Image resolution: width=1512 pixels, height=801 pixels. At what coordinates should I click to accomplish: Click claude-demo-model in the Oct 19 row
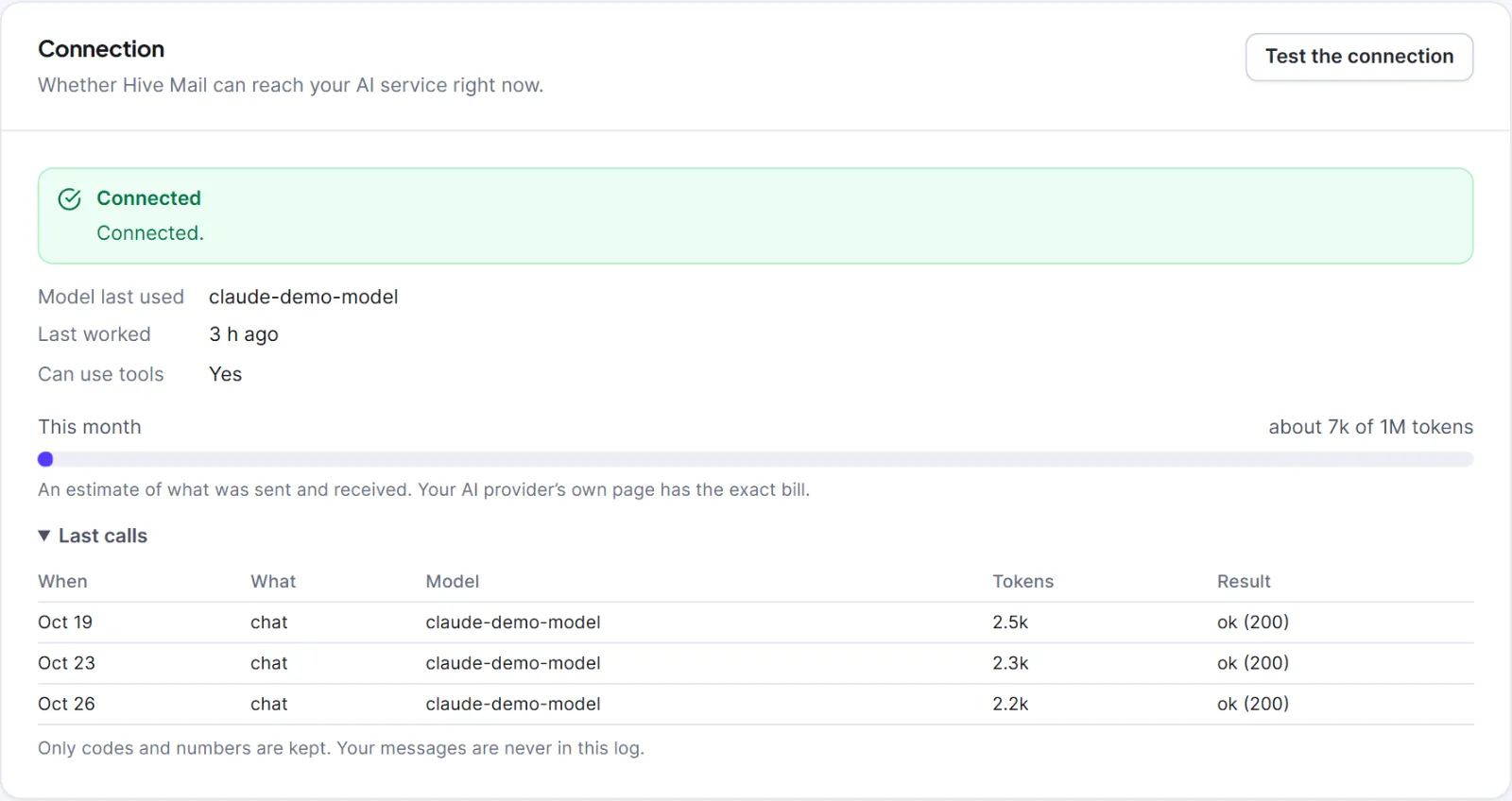513,622
